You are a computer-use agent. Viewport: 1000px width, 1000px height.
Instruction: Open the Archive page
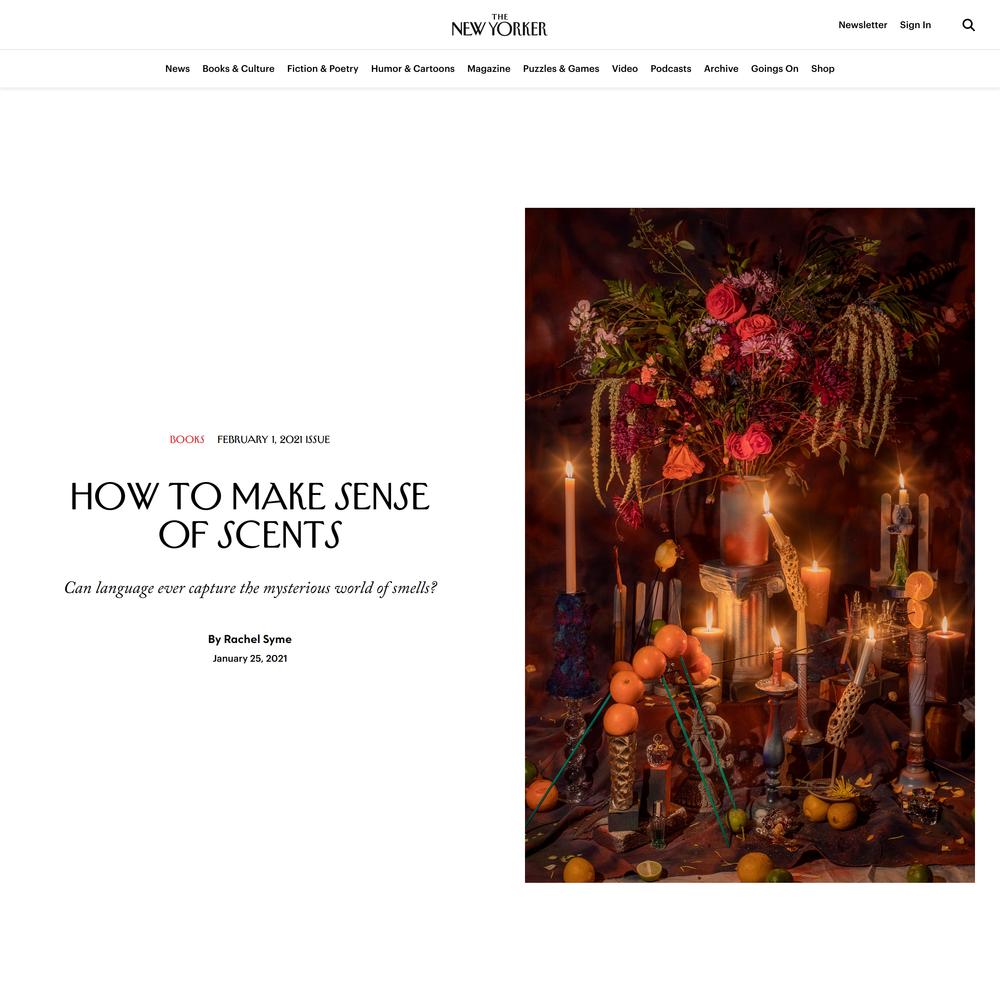coord(721,69)
